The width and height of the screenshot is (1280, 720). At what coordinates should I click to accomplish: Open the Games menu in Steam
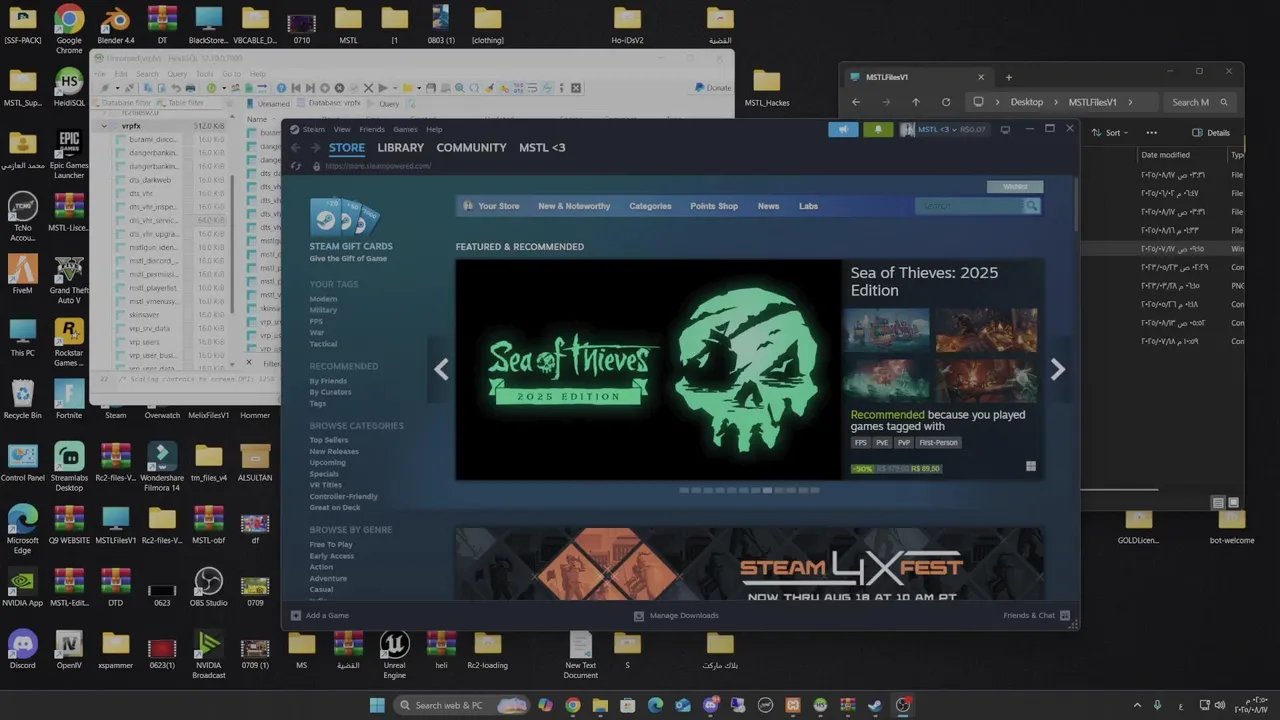[x=405, y=129]
